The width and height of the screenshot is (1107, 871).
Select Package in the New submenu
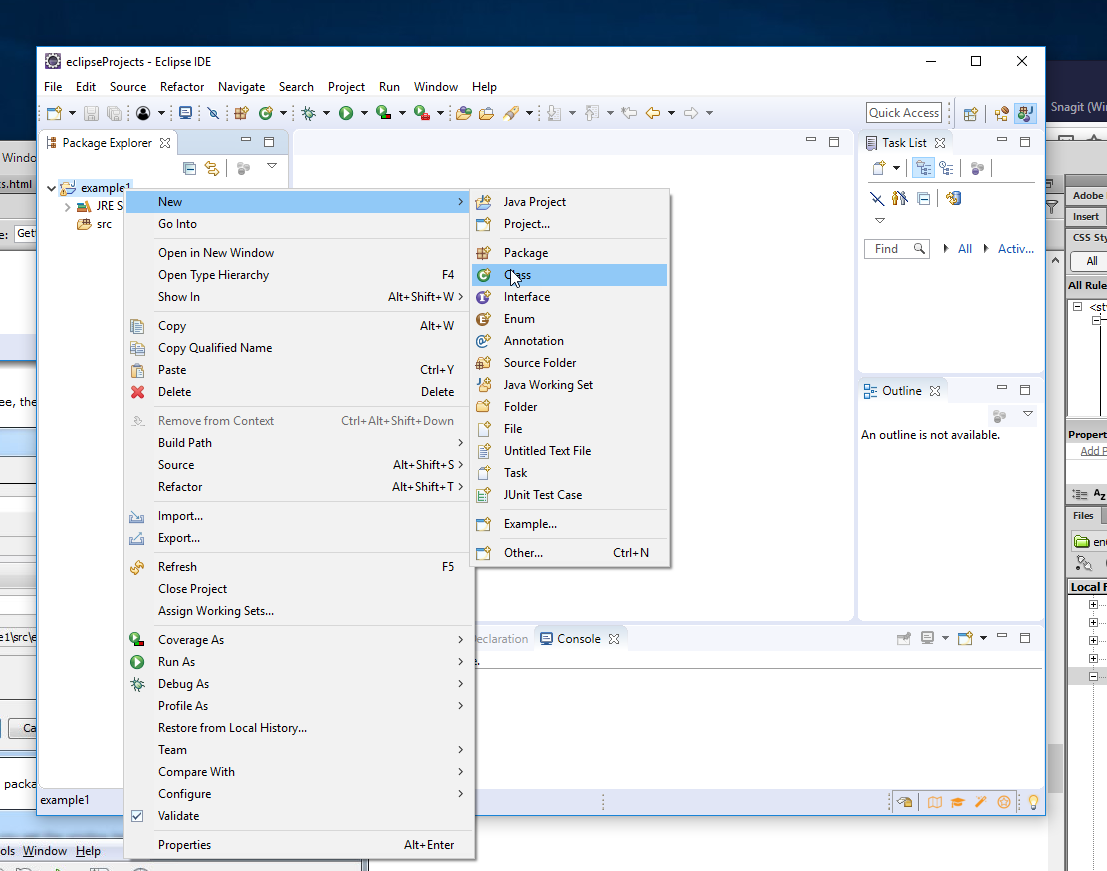[x=569, y=253]
